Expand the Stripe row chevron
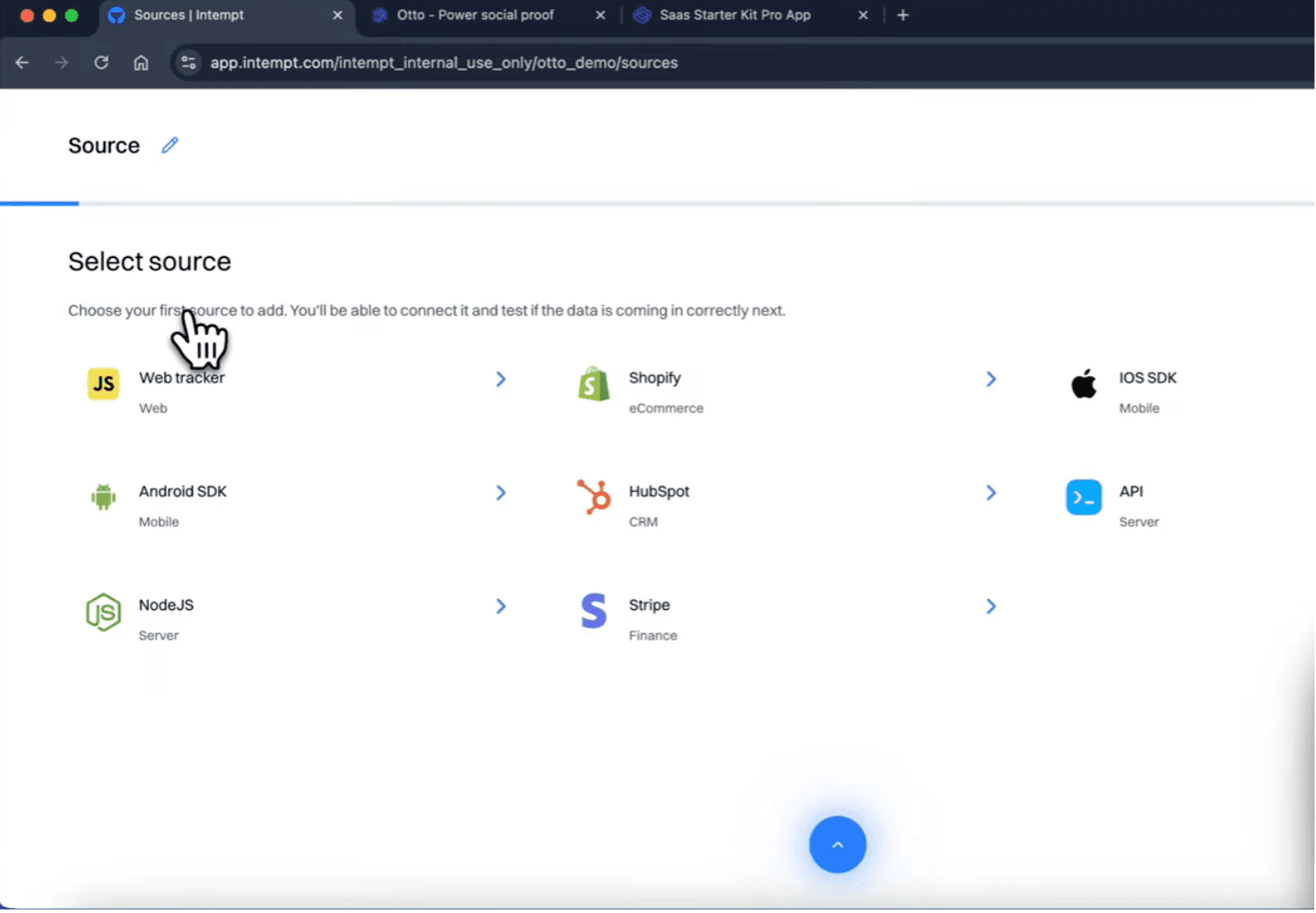 click(991, 606)
